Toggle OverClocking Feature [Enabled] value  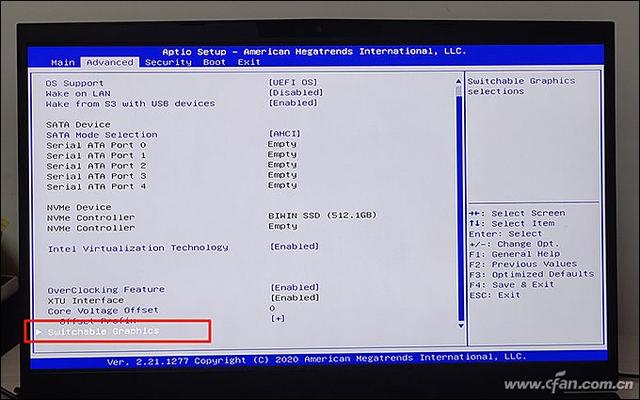[295, 287]
